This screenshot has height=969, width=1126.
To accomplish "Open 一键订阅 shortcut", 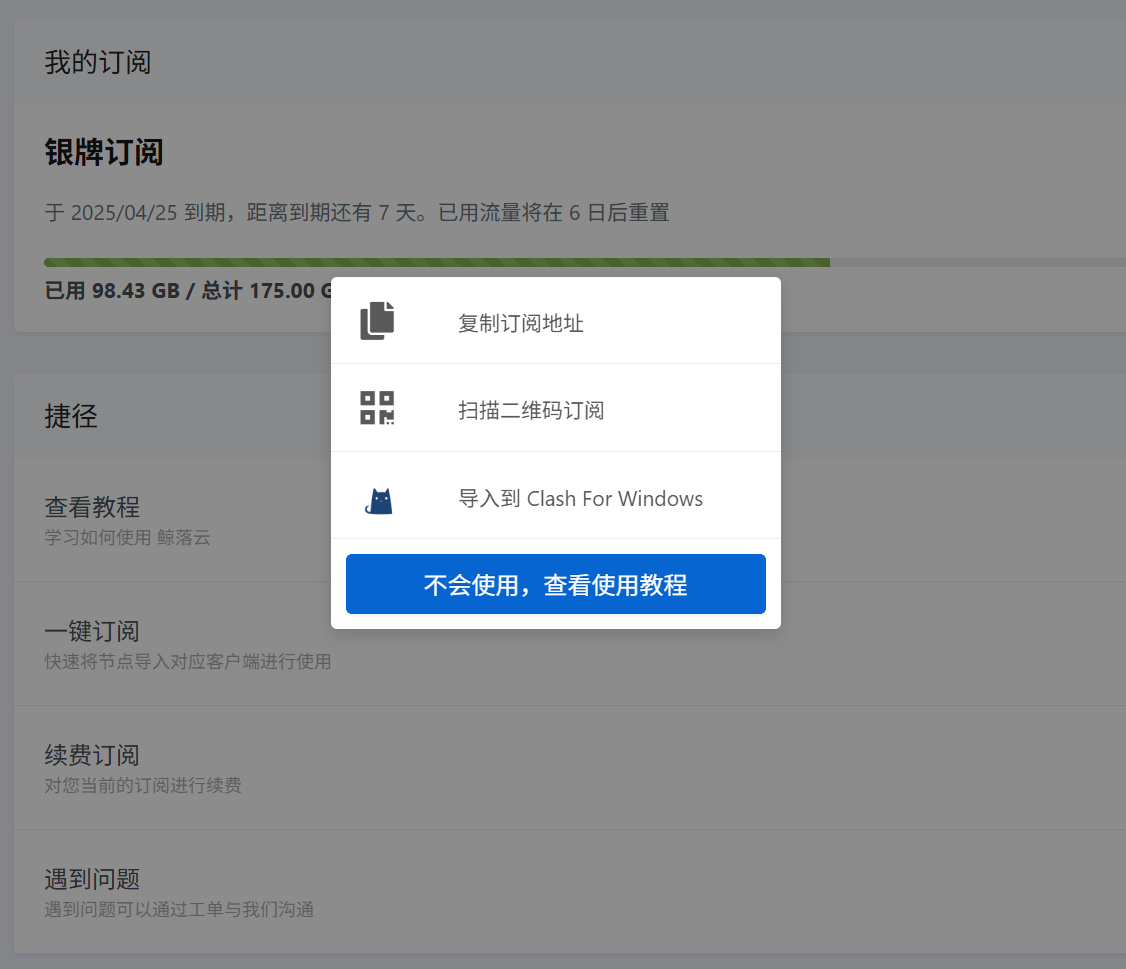I will point(92,631).
